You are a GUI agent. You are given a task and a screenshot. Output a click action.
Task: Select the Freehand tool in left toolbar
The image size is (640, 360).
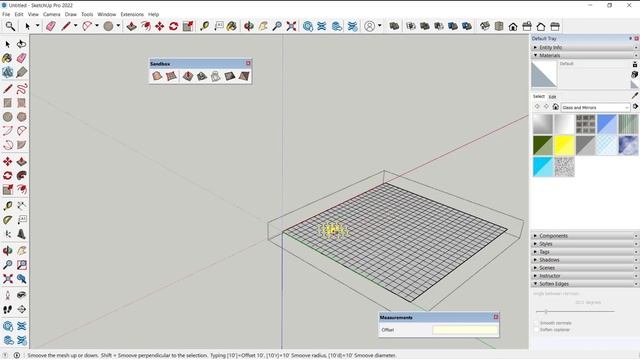click(22, 88)
